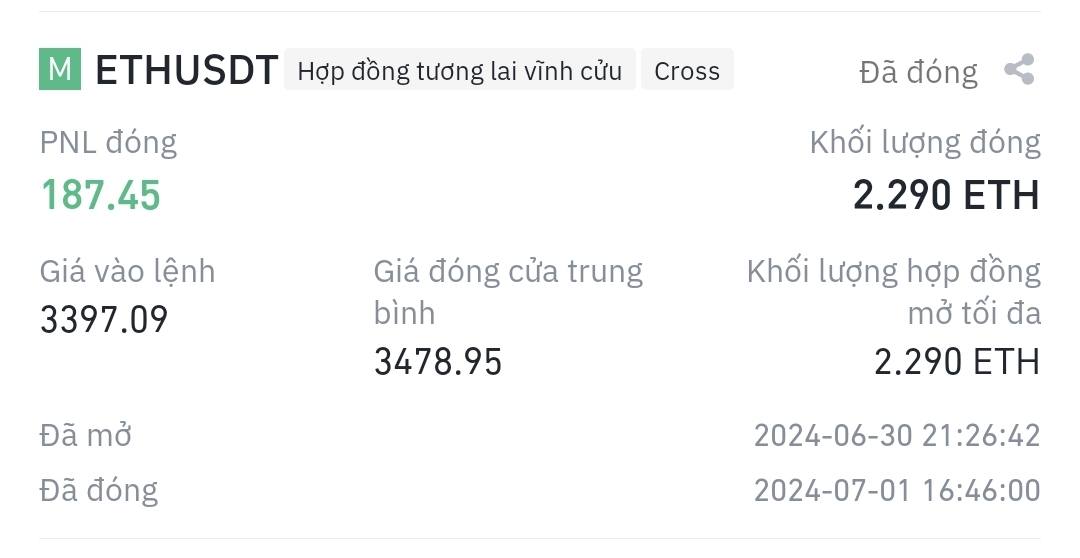This screenshot has height=558, width=1080.
Task: Click the Đã mở row label
Action: pos(85,435)
